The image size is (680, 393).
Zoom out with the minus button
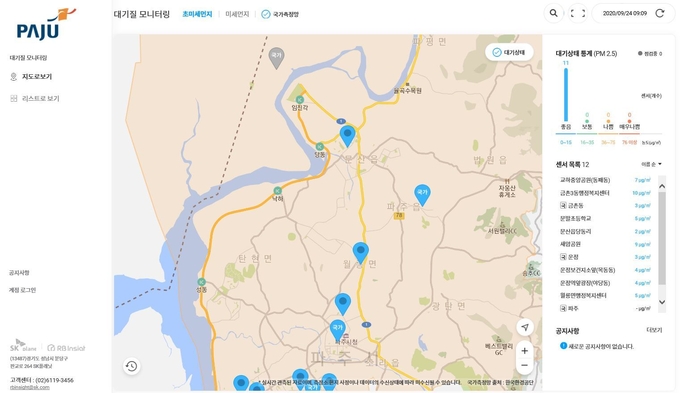[x=525, y=366]
